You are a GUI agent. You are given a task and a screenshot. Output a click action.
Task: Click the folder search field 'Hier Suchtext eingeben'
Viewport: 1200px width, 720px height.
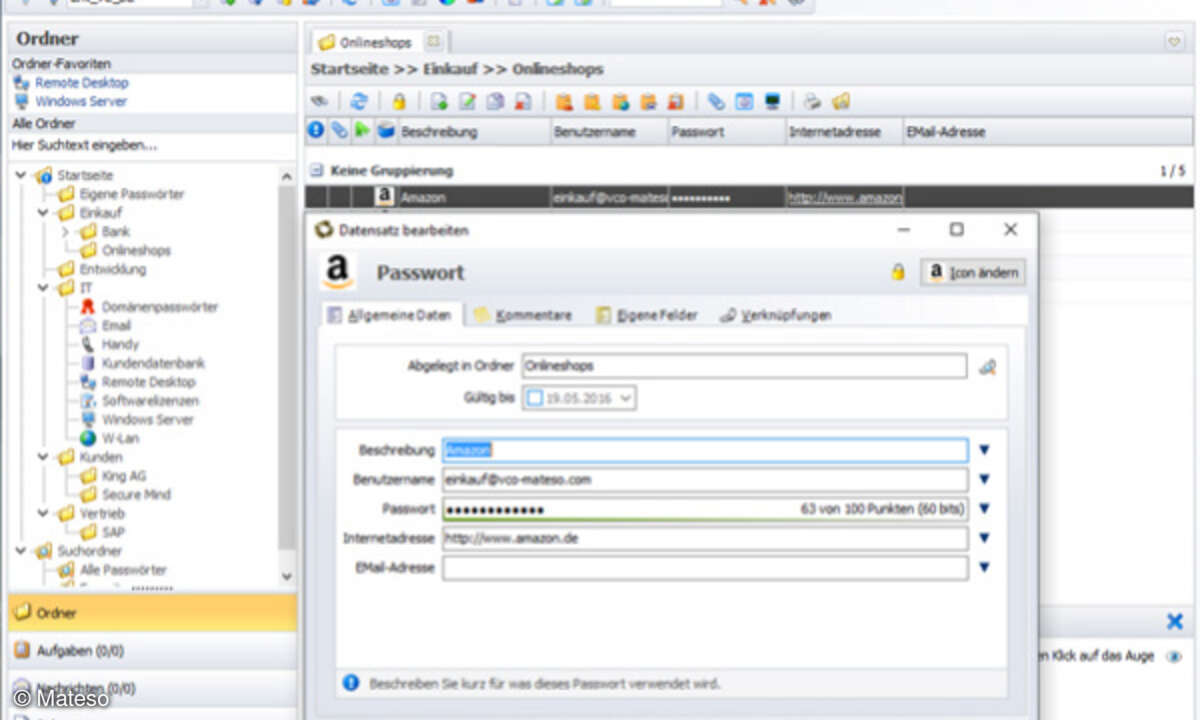pyautogui.click(x=152, y=145)
